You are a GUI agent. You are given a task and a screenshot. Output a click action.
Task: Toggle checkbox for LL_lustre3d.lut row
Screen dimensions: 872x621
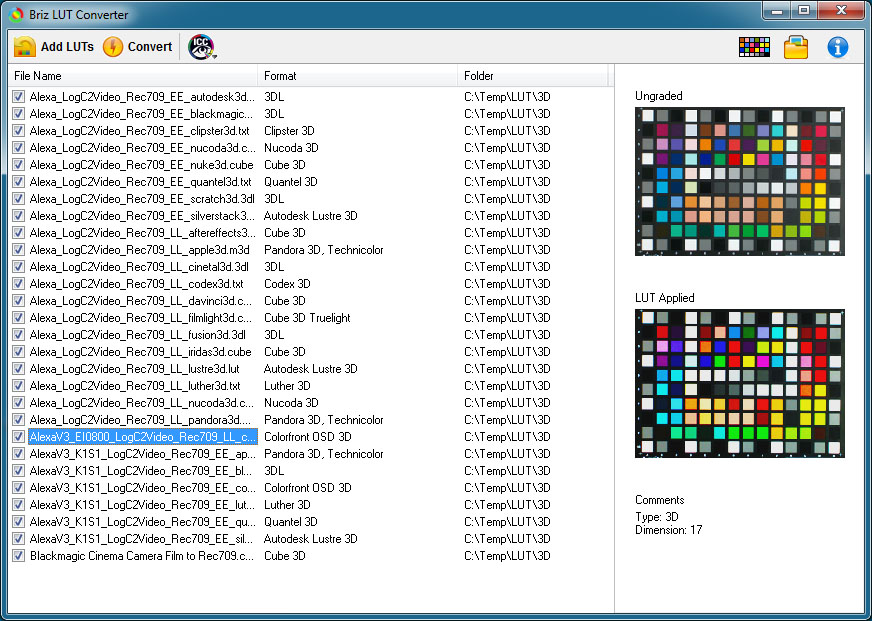[19, 369]
